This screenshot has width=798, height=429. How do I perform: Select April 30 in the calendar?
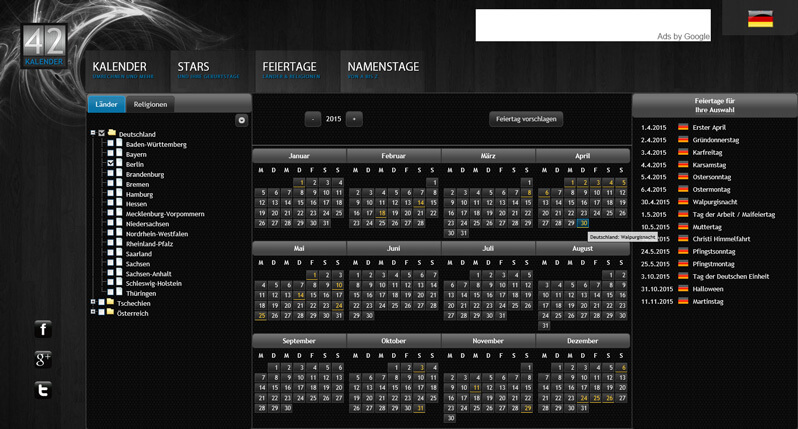click(583, 223)
